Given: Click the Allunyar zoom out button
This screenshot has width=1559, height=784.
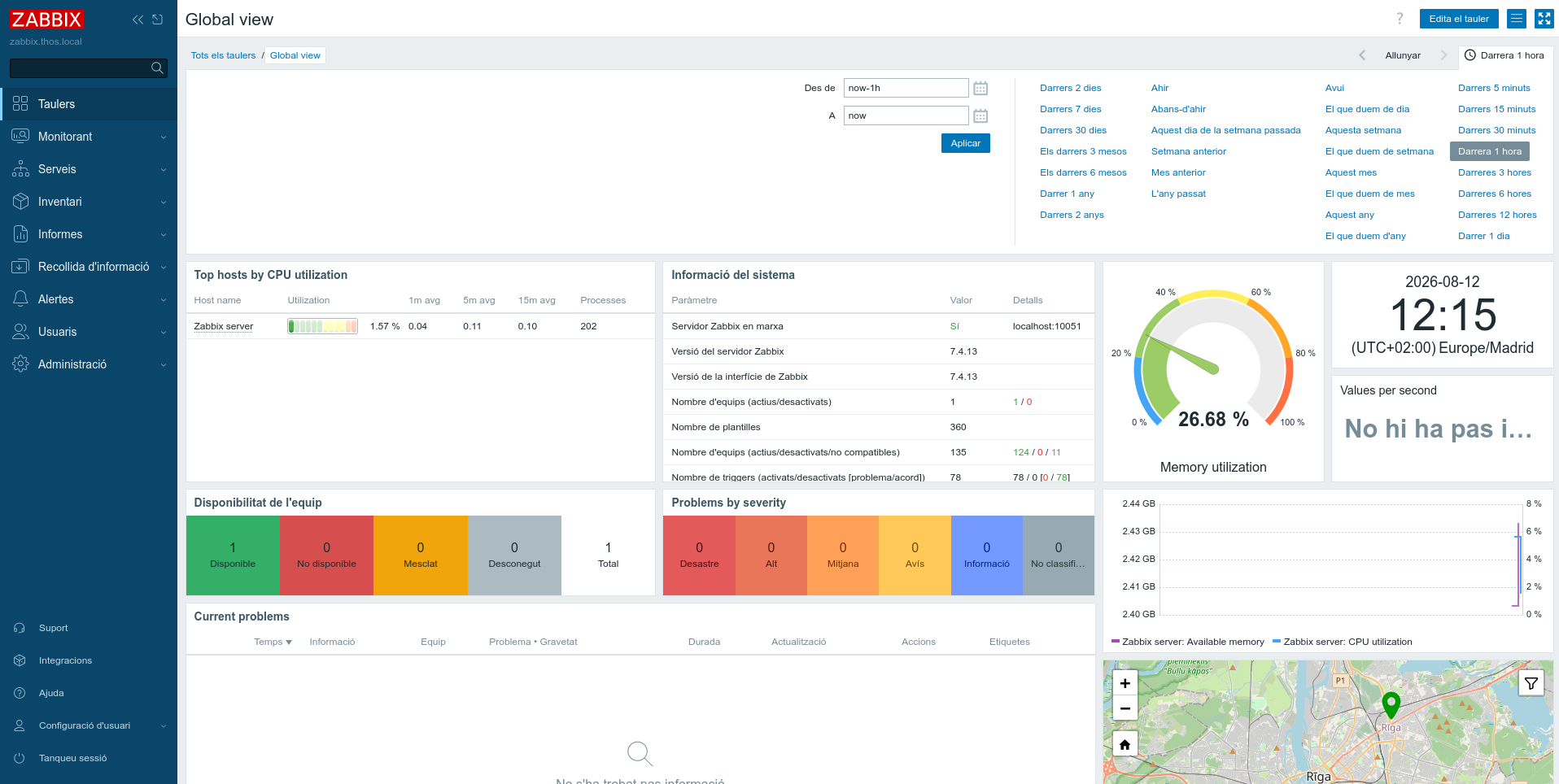Looking at the screenshot, I should [1403, 55].
